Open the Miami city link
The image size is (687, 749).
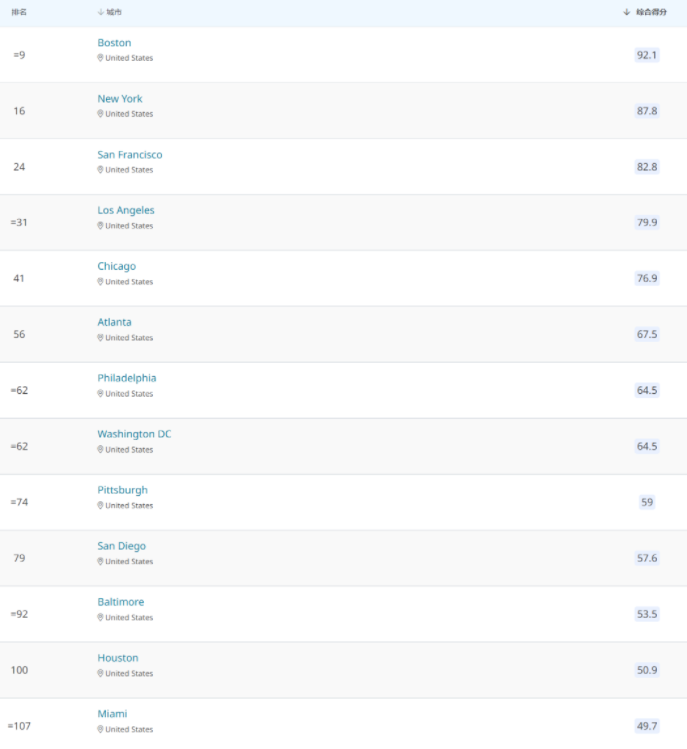[x=112, y=715]
